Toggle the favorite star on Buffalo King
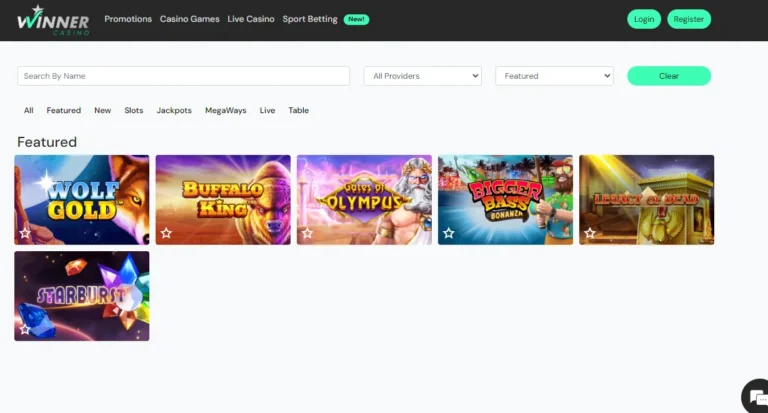This screenshot has width=768, height=413. (x=166, y=233)
